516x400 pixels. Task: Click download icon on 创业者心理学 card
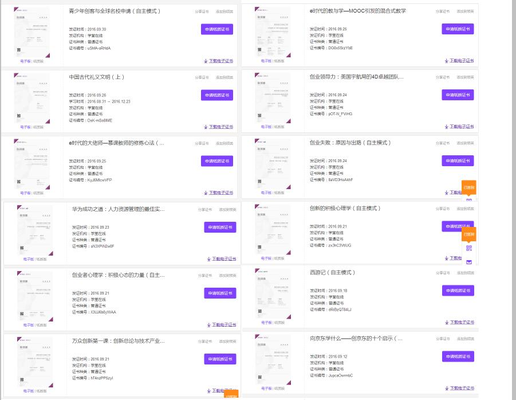pos(209,325)
